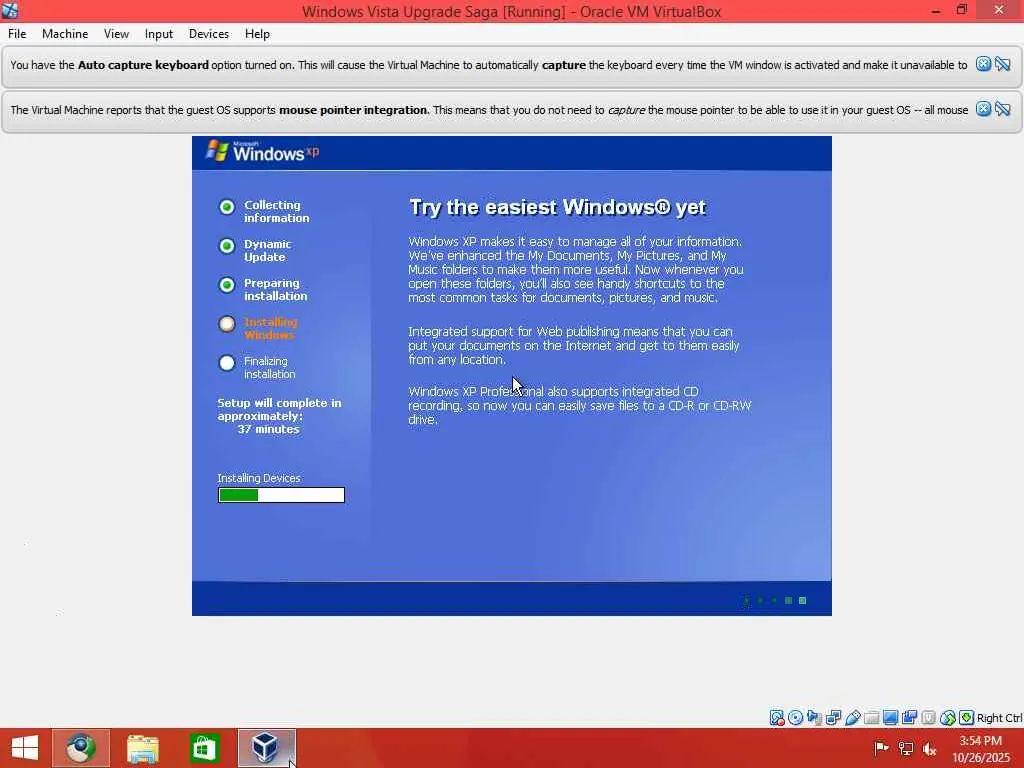Image resolution: width=1024 pixels, height=768 pixels.
Task: Click the Dynamic Update step indicator
Action: pos(227,246)
